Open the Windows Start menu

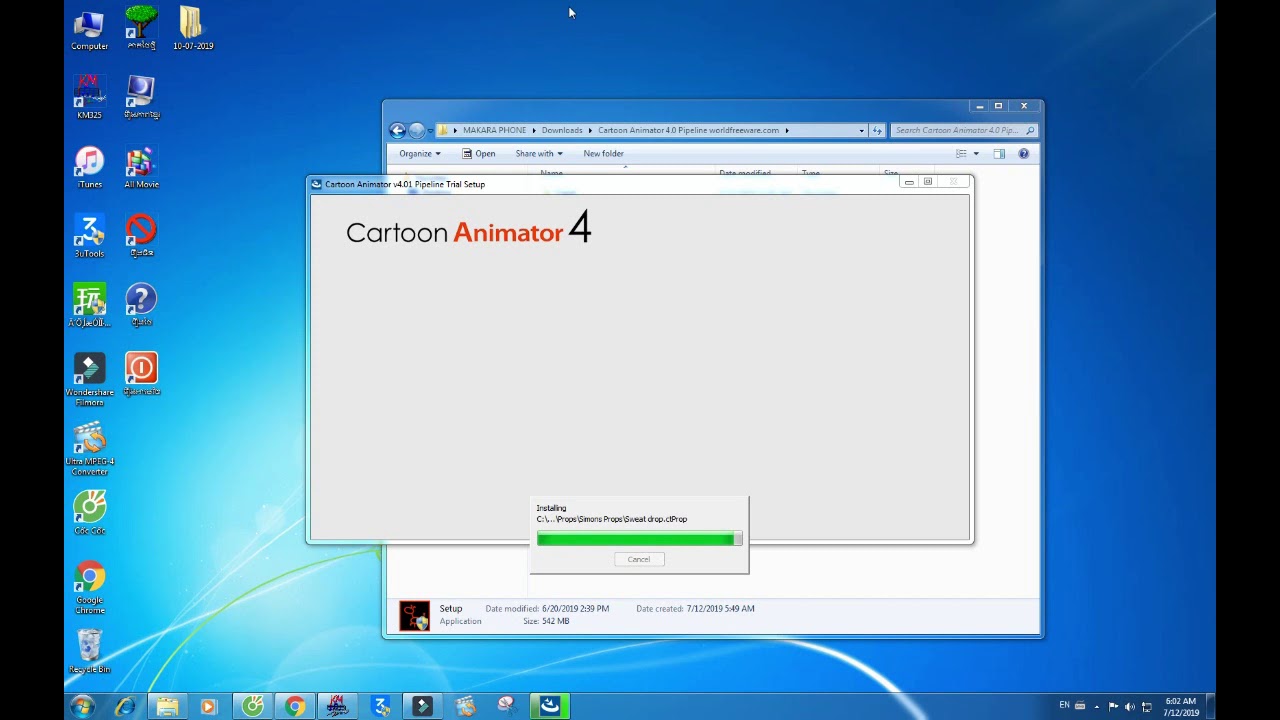coord(82,706)
